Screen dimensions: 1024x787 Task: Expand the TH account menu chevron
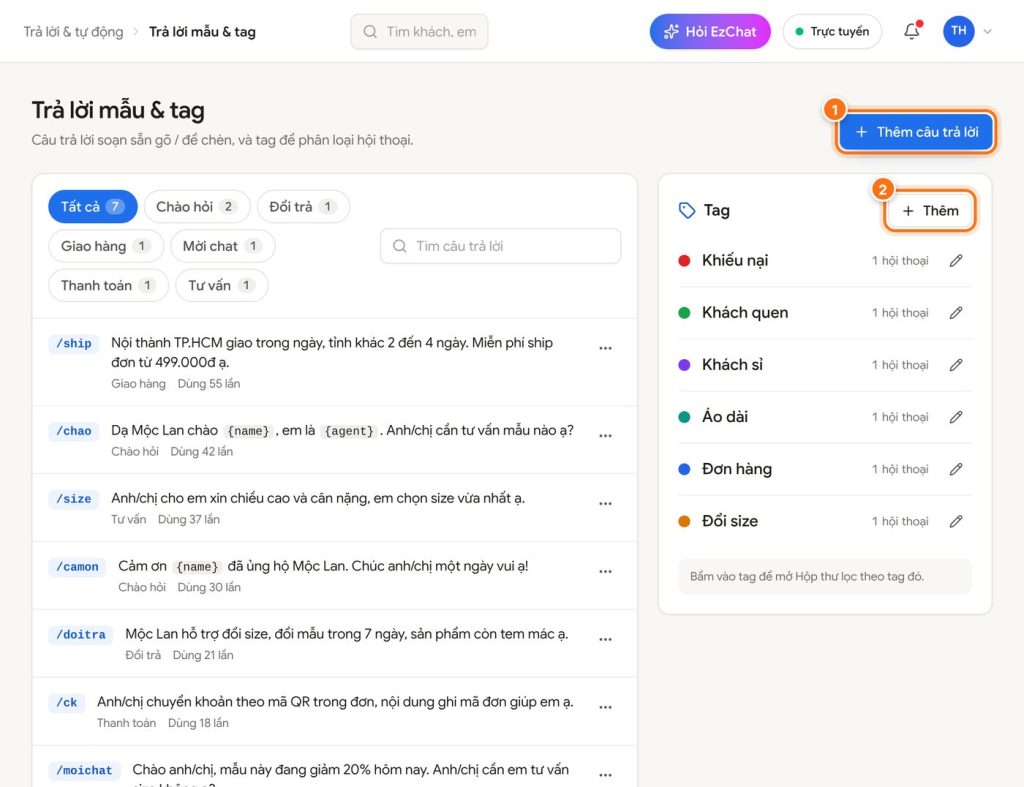[987, 31]
